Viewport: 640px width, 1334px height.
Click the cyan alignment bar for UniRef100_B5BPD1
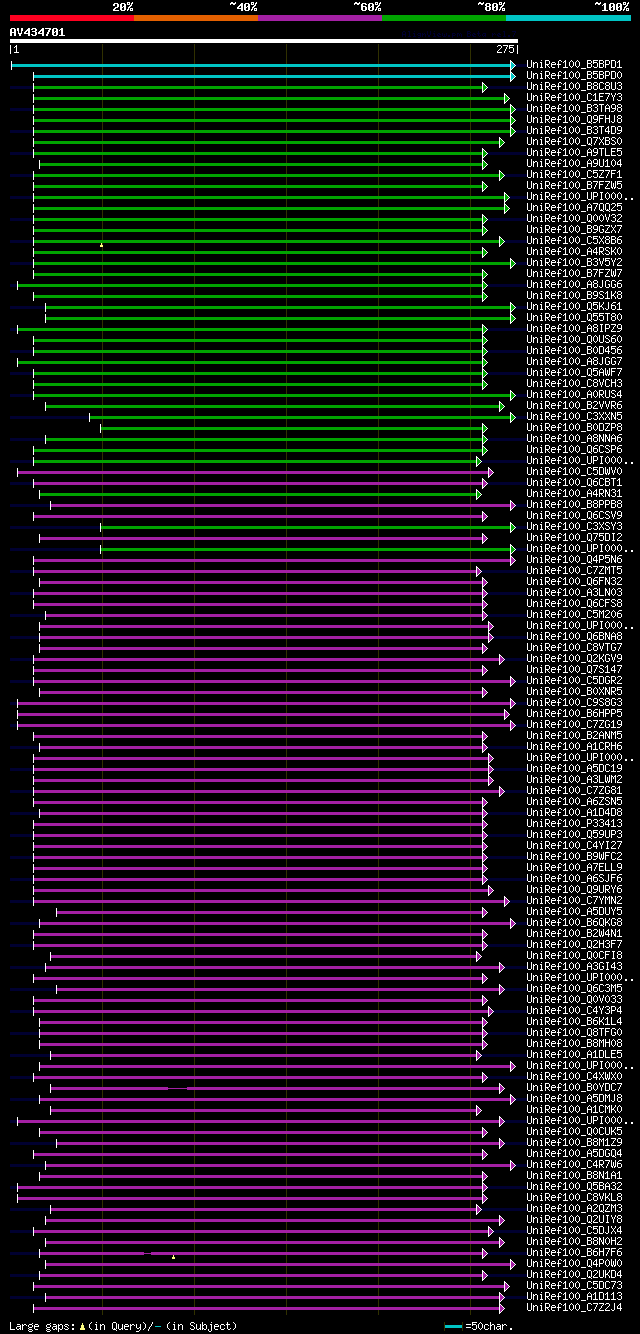263,65
